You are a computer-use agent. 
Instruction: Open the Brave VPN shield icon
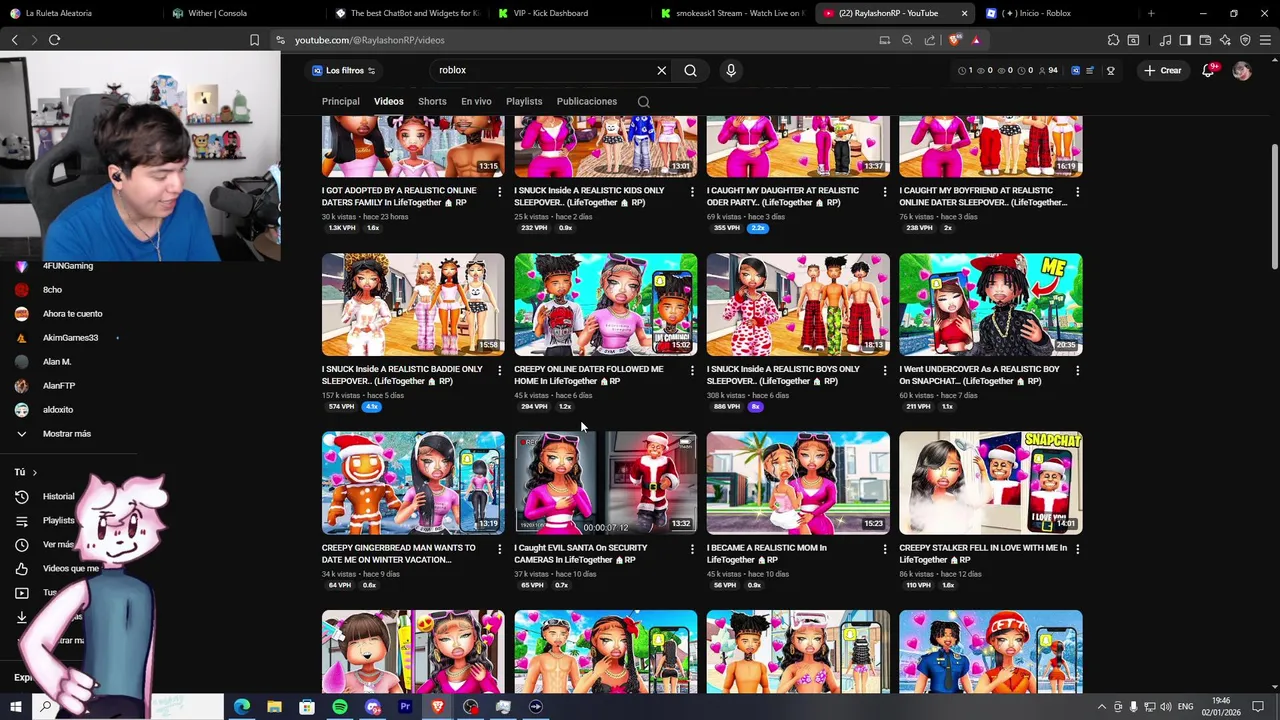(x=1245, y=40)
